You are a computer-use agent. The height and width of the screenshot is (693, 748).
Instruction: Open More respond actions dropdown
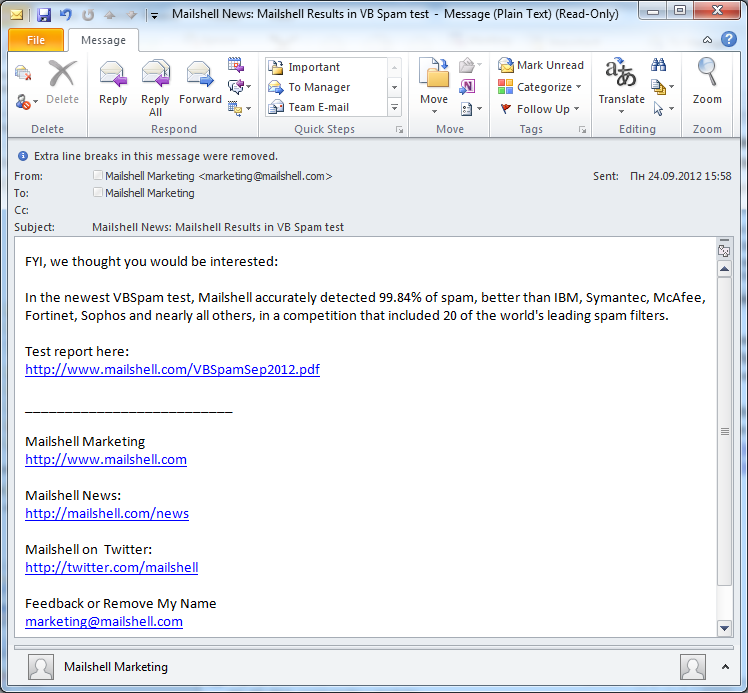(239, 108)
